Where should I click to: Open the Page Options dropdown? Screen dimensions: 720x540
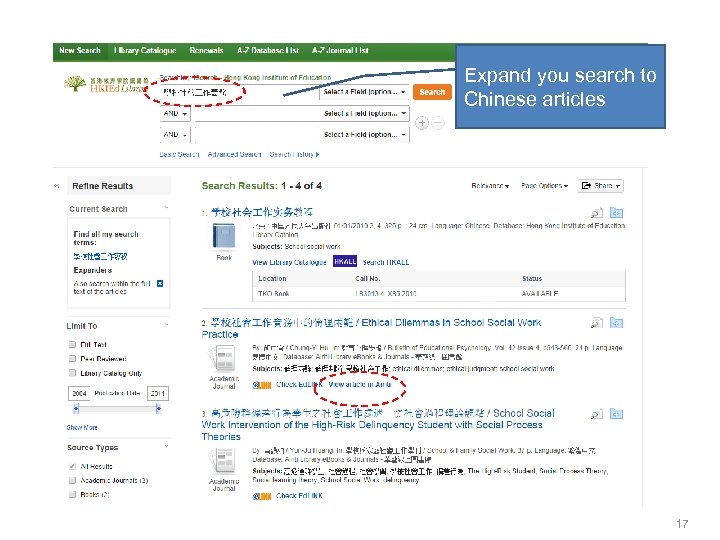tap(545, 186)
